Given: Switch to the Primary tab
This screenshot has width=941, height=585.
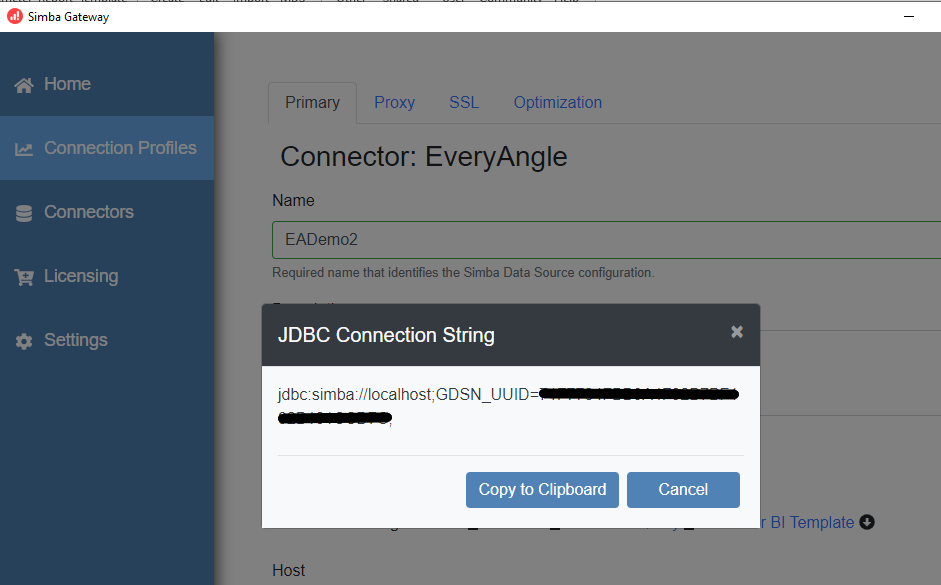Looking at the screenshot, I should point(312,102).
